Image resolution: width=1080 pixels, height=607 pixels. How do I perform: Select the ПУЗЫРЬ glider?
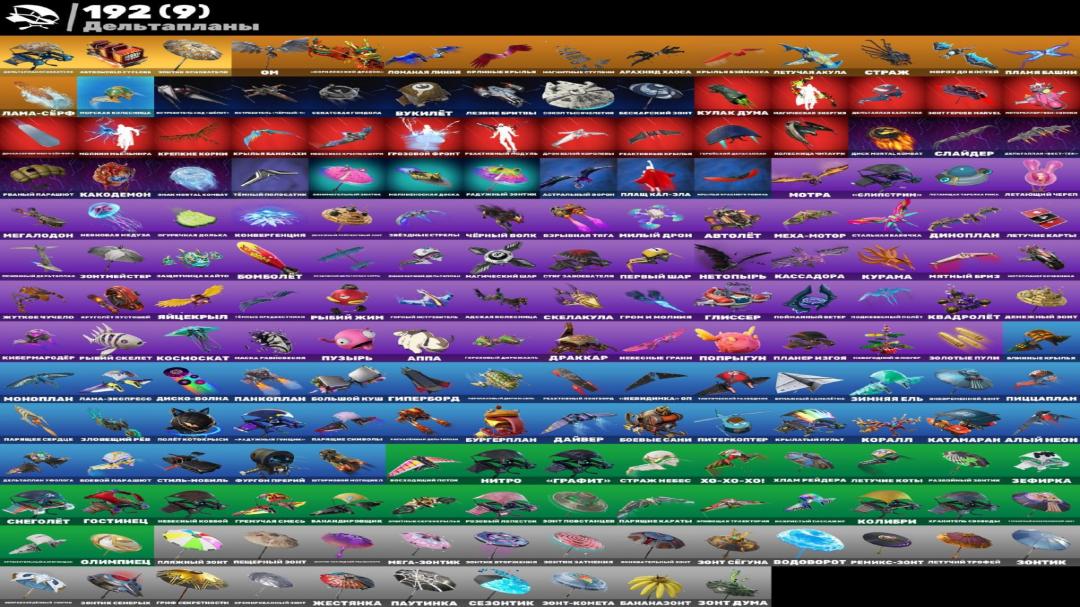click(347, 341)
